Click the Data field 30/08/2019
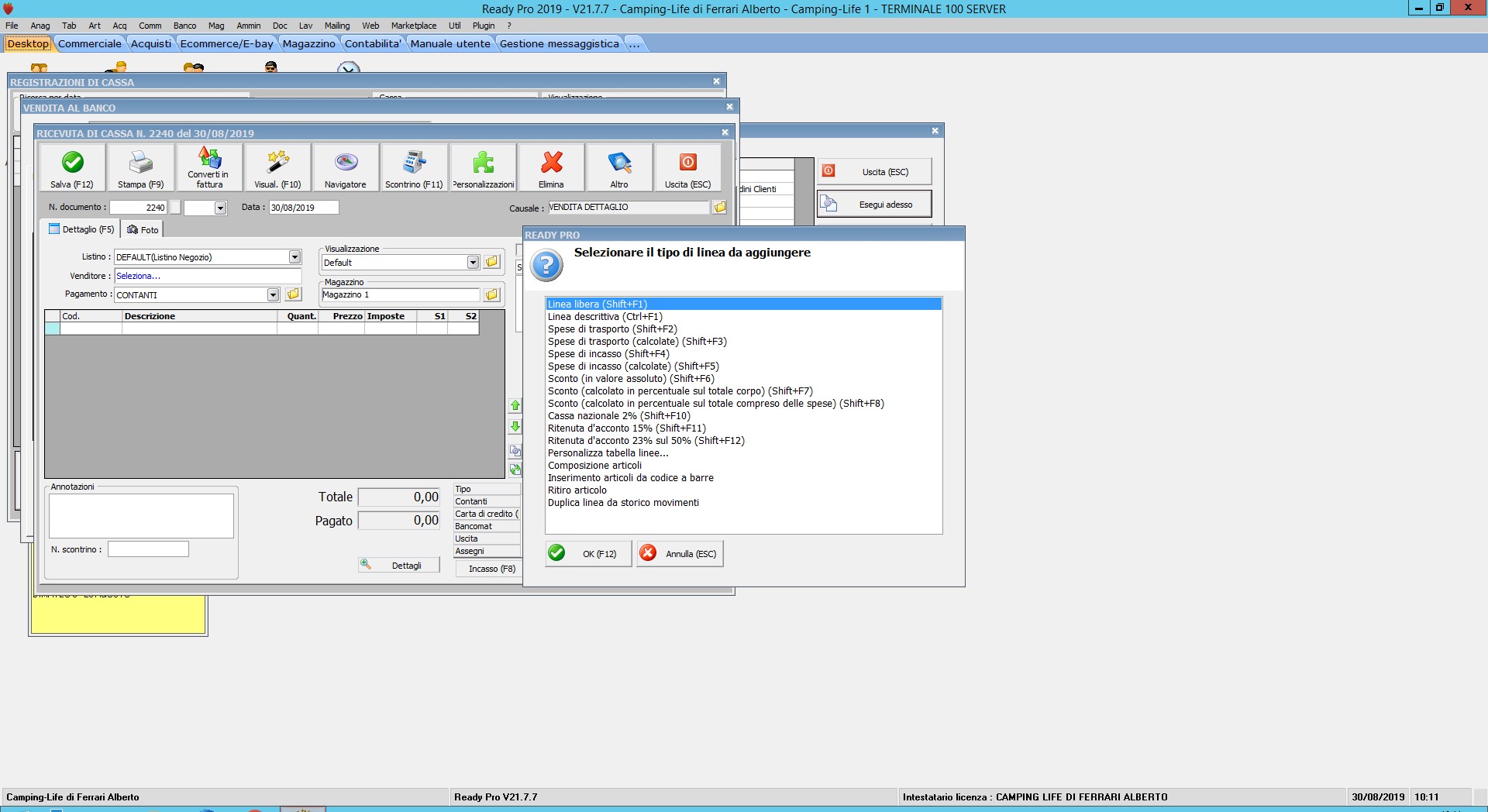Screen dimensions: 1488x812 point(303,208)
